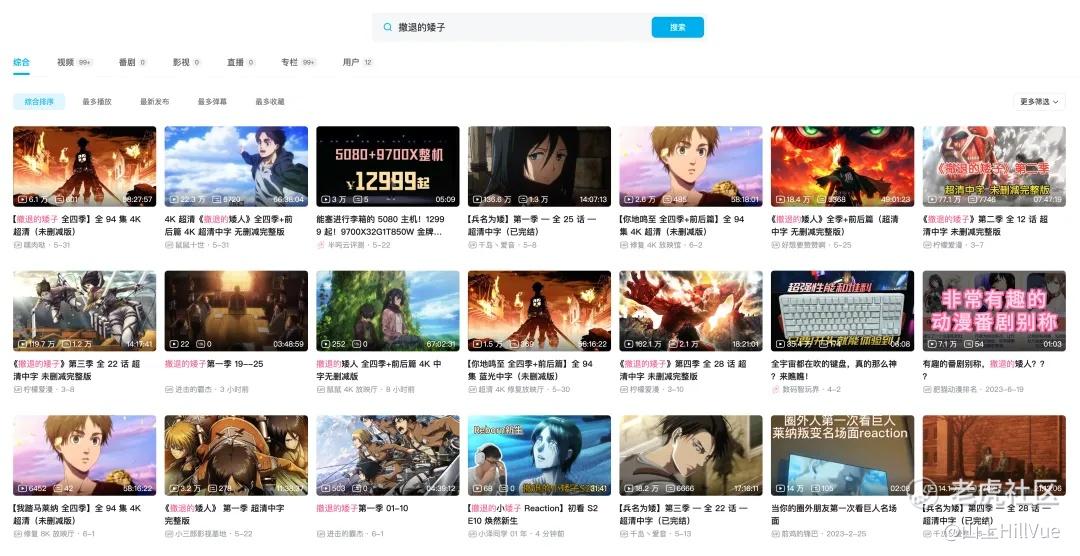Open the 专栏 99+ tab

[x=298, y=62]
